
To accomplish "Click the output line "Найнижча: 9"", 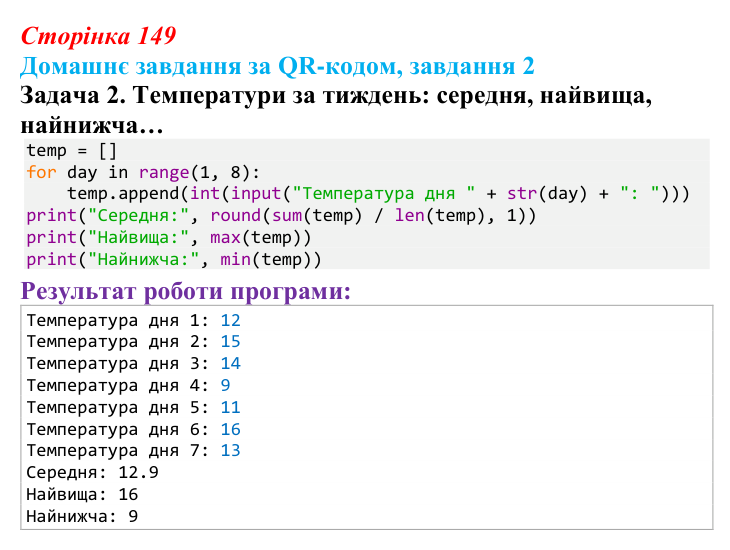I will (x=82, y=516).
